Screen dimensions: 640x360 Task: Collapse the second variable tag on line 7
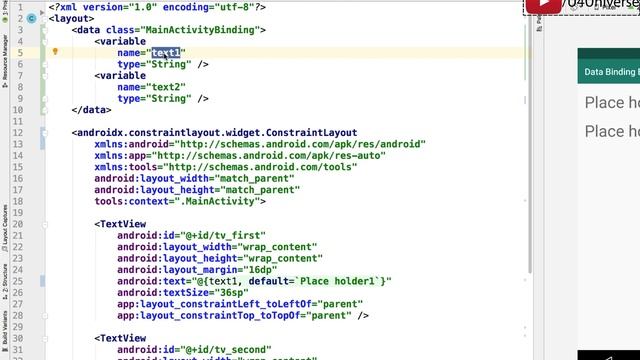click(x=44, y=76)
